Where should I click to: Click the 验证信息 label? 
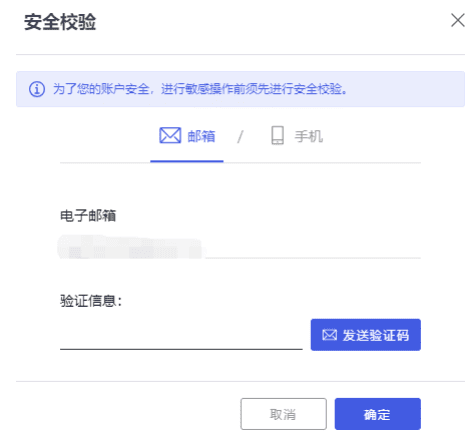pos(91,301)
